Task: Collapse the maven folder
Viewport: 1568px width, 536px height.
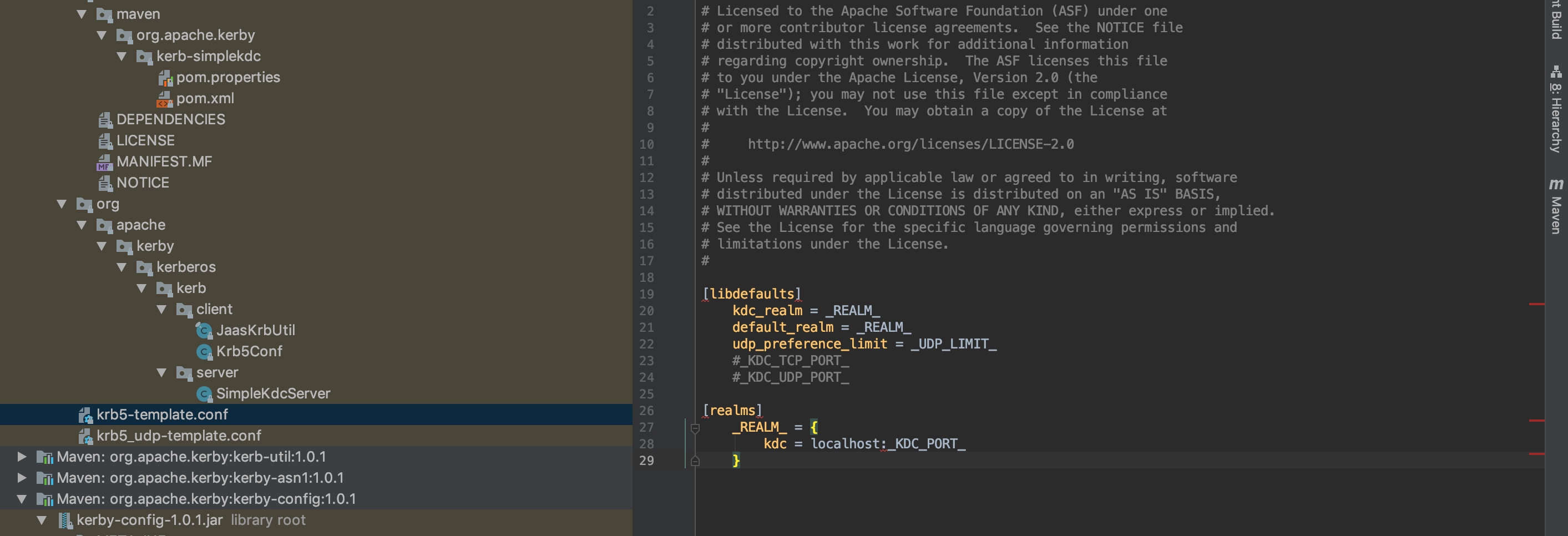Action: click(x=82, y=14)
